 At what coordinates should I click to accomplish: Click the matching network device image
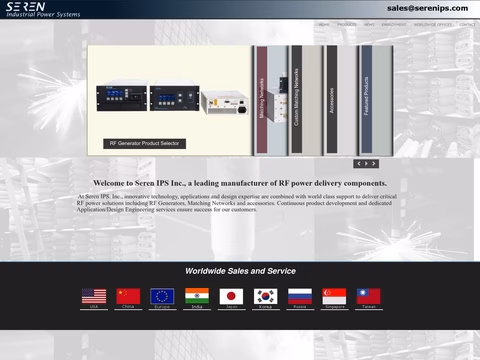277,99
